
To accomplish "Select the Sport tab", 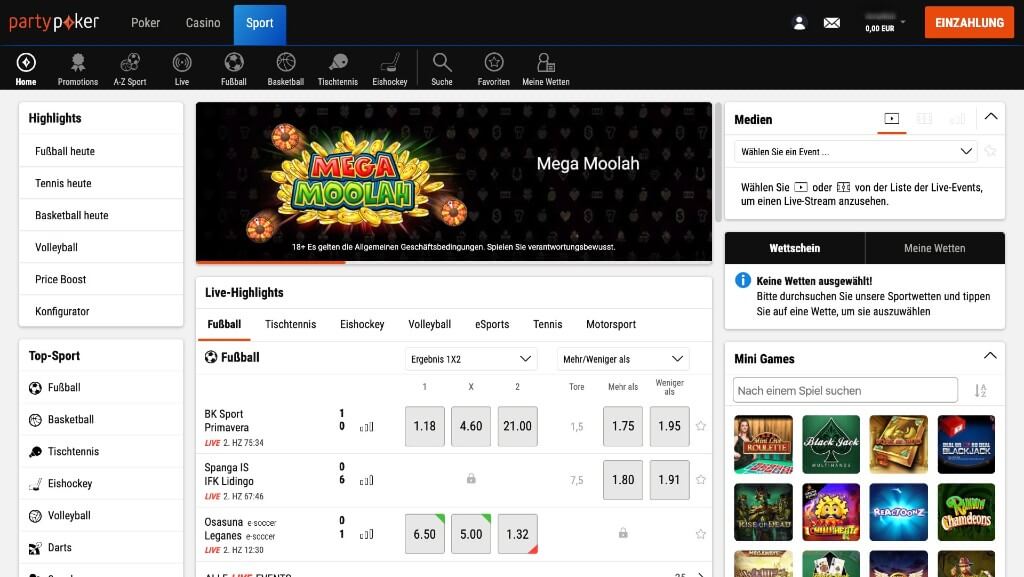I will pyautogui.click(x=260, y=25).
